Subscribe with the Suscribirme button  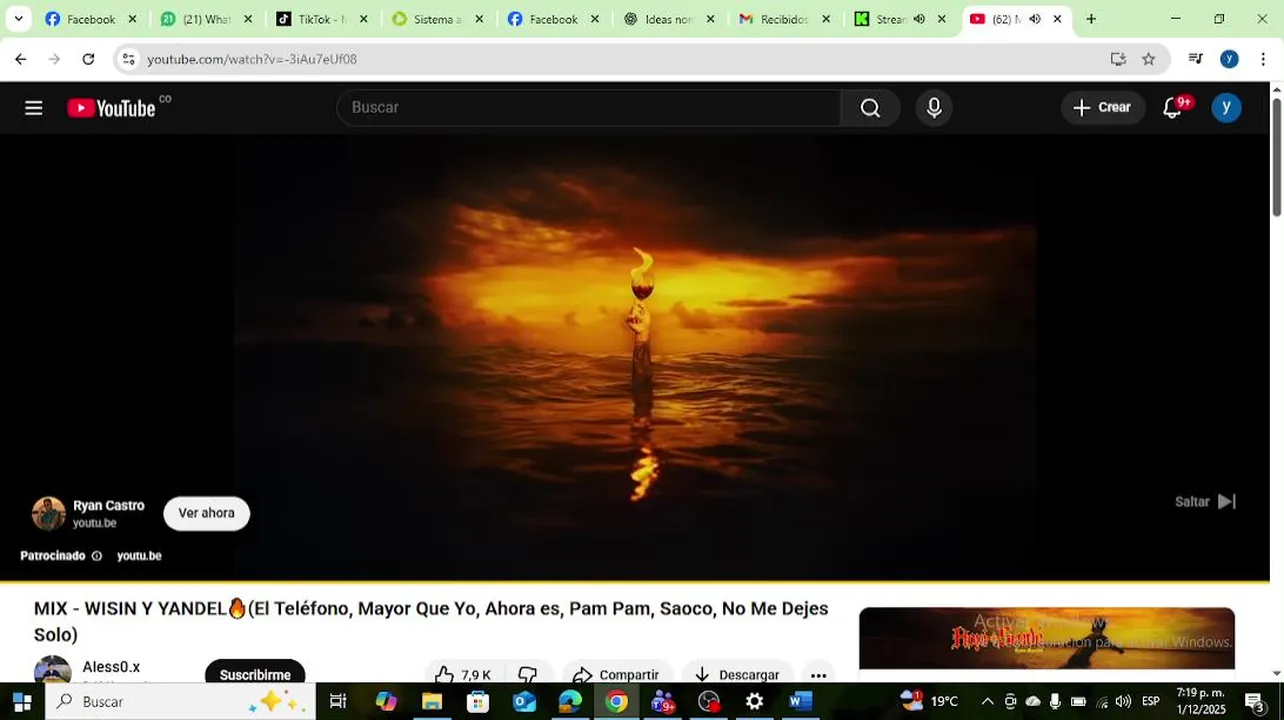[x=255, y=675]
